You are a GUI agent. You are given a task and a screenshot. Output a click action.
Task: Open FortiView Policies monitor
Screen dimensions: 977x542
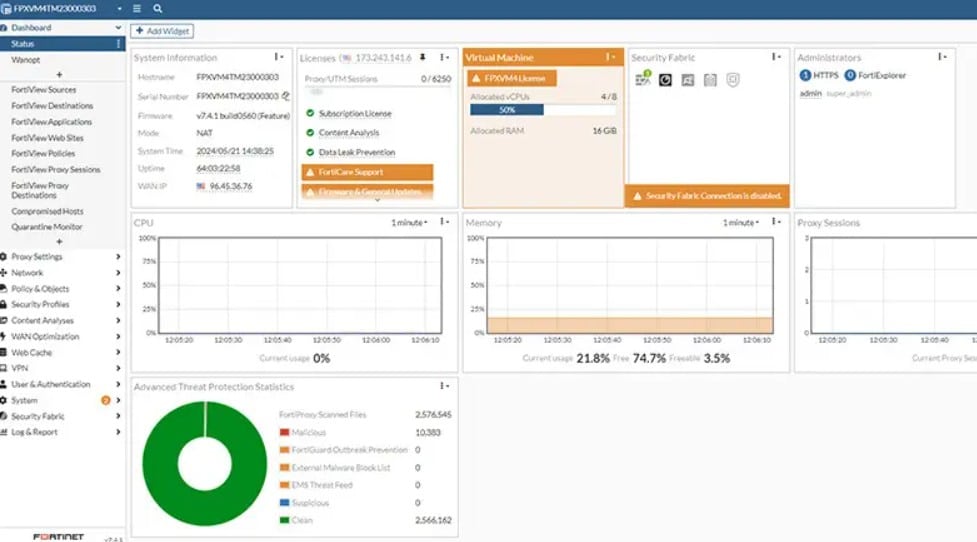(x=43, y=153)
